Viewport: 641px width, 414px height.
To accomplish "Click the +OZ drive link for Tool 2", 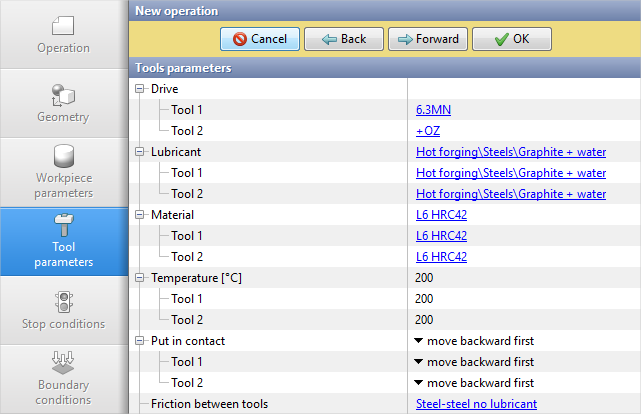I will click(x=428, y=131).
